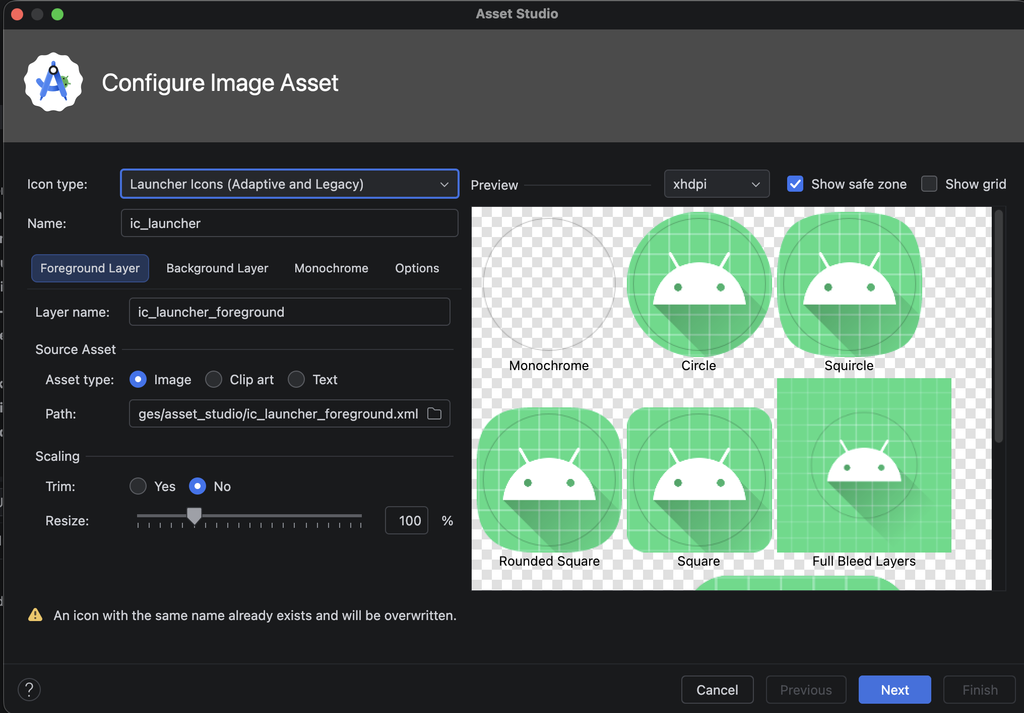Image resolution: width=1024 pixels, height=713 pixels.
Task: Click the Previous button
Action: point(806,689)
